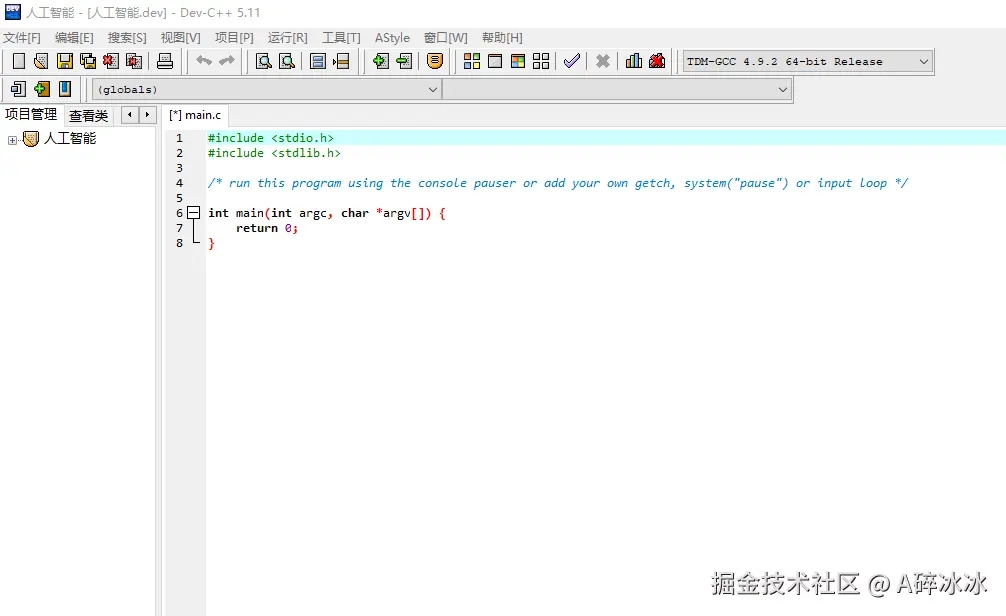
Task: Click the Insert green plus icon in second row
Action: coord(42,89)
